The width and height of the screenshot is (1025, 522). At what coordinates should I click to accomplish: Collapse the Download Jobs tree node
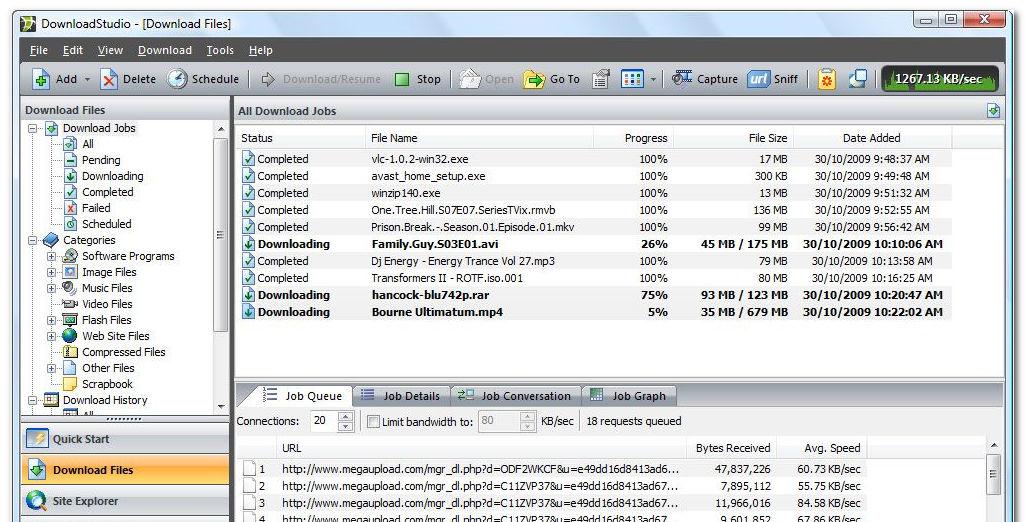32,129
